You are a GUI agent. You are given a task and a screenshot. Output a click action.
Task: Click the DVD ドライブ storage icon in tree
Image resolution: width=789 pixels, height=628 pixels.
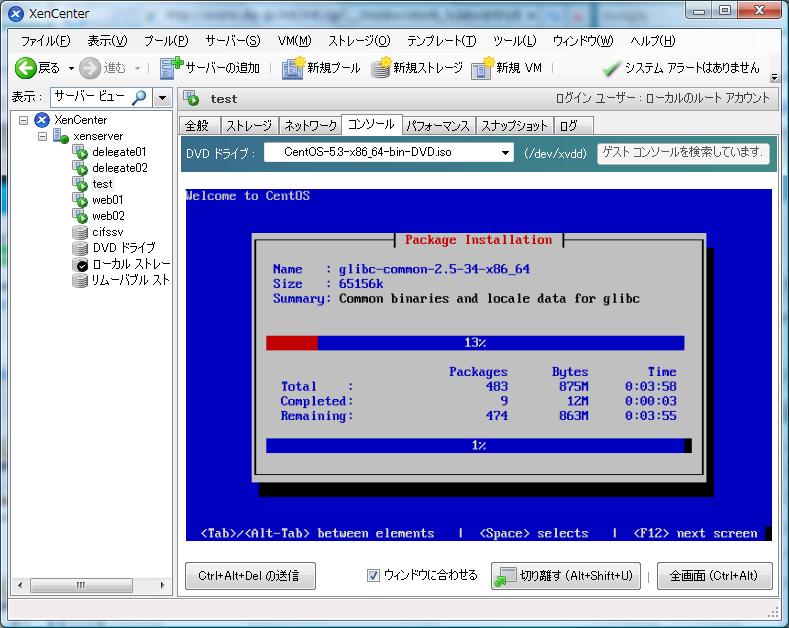(x=80, y=248)
